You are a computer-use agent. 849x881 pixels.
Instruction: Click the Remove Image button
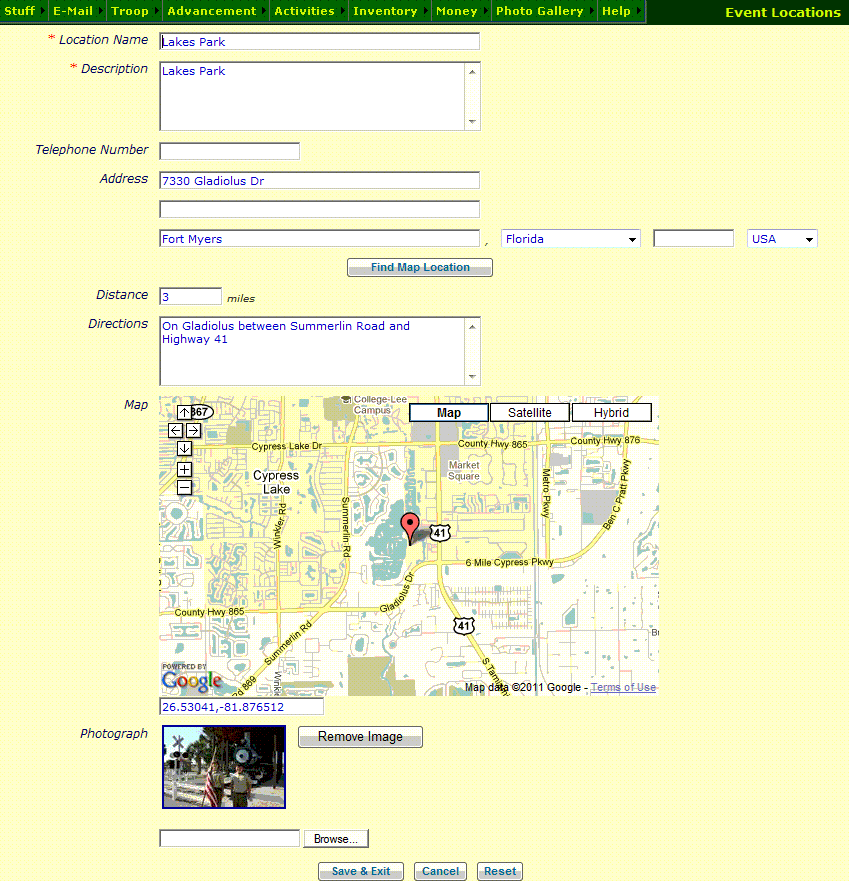360,737
